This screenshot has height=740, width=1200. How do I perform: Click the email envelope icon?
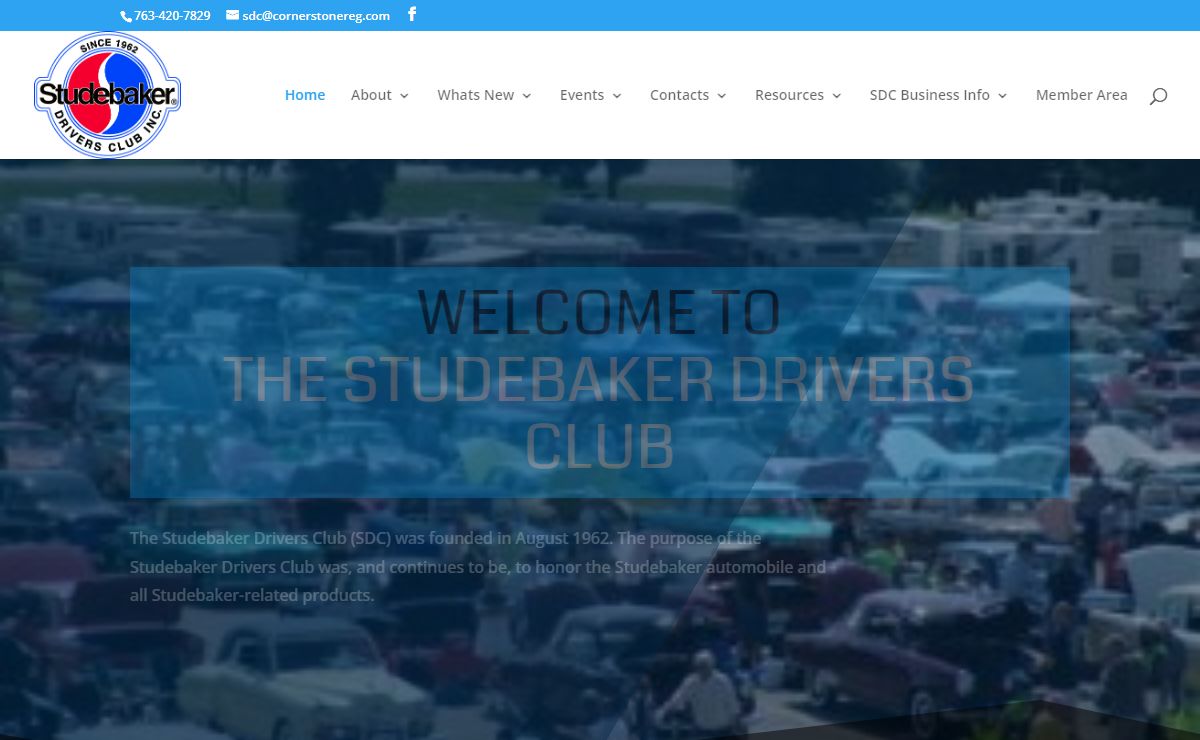(x=232, y=15)
